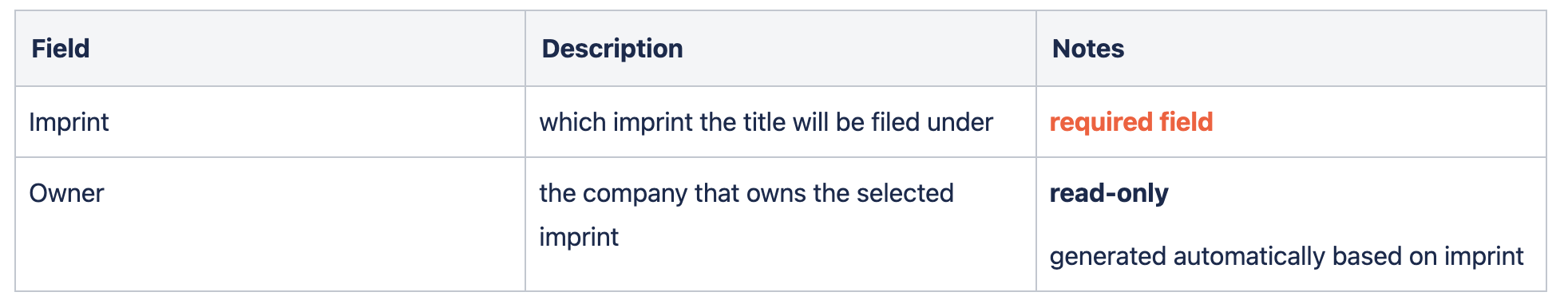
Task: Click the Field column header
Action: [x=61, y=49]
